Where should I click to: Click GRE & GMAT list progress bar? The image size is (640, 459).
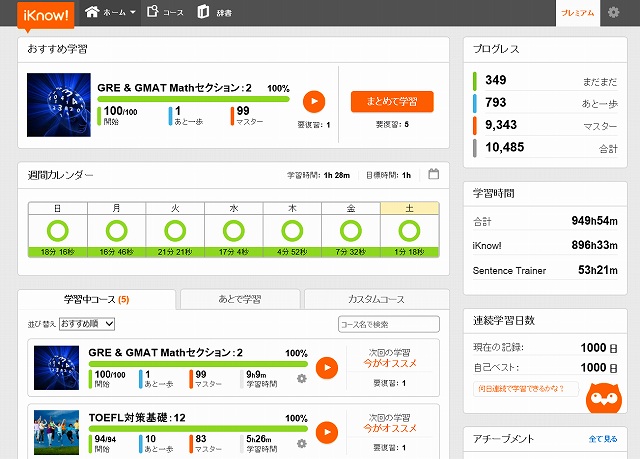(x=198, y=364)
